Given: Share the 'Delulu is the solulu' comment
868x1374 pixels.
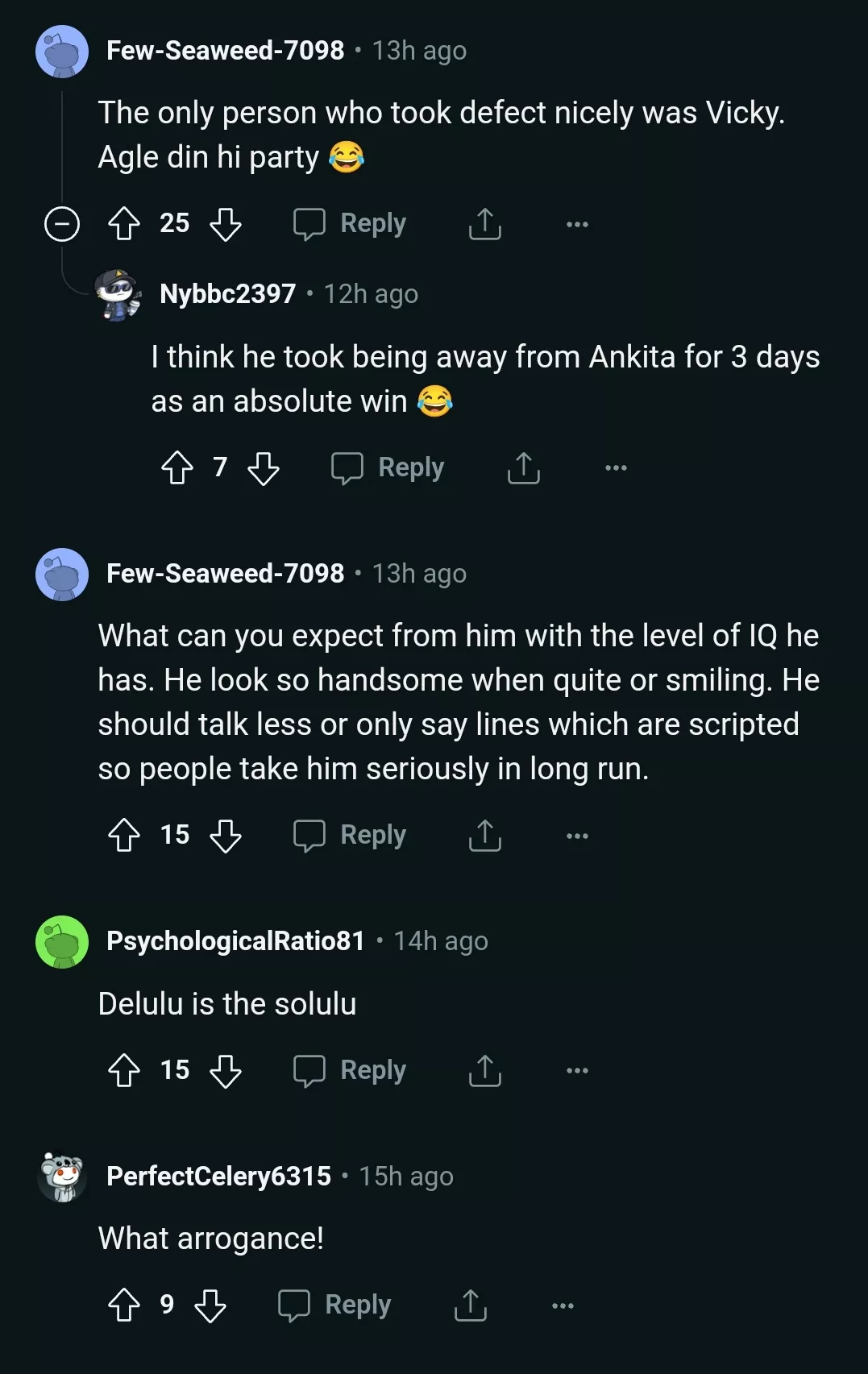Looking at the screenshot, I should [484, 1070].
